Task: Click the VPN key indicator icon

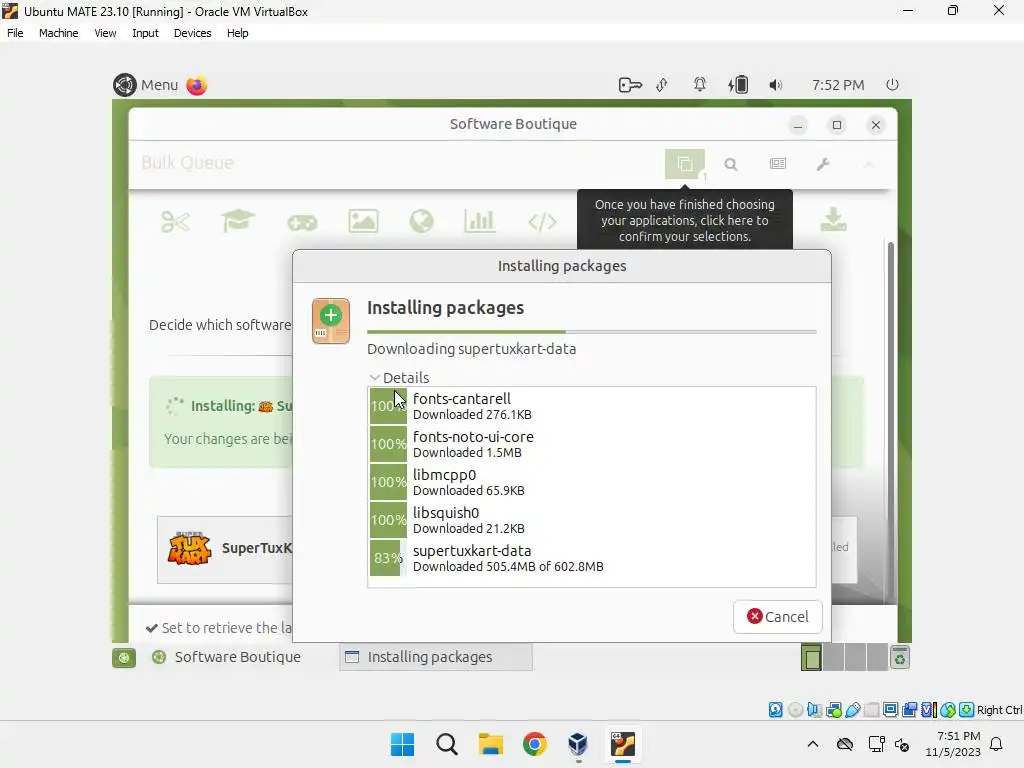Action: pos(630,85)
